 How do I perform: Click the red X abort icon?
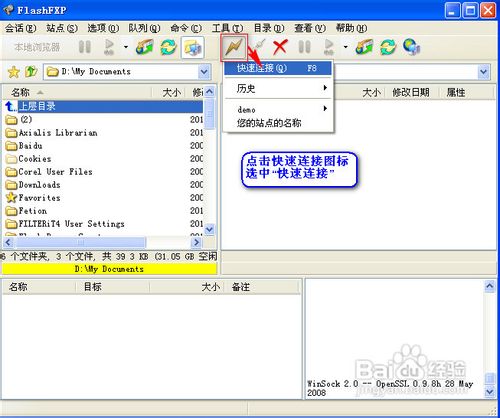280,47
